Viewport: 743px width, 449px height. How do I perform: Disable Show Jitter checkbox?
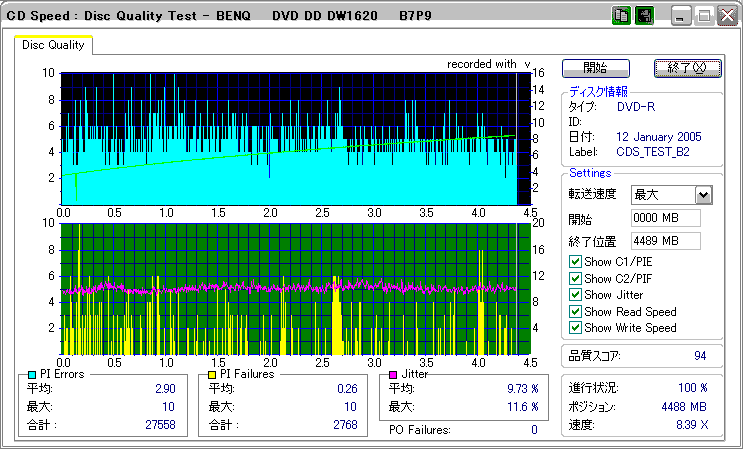pos(575,295)
